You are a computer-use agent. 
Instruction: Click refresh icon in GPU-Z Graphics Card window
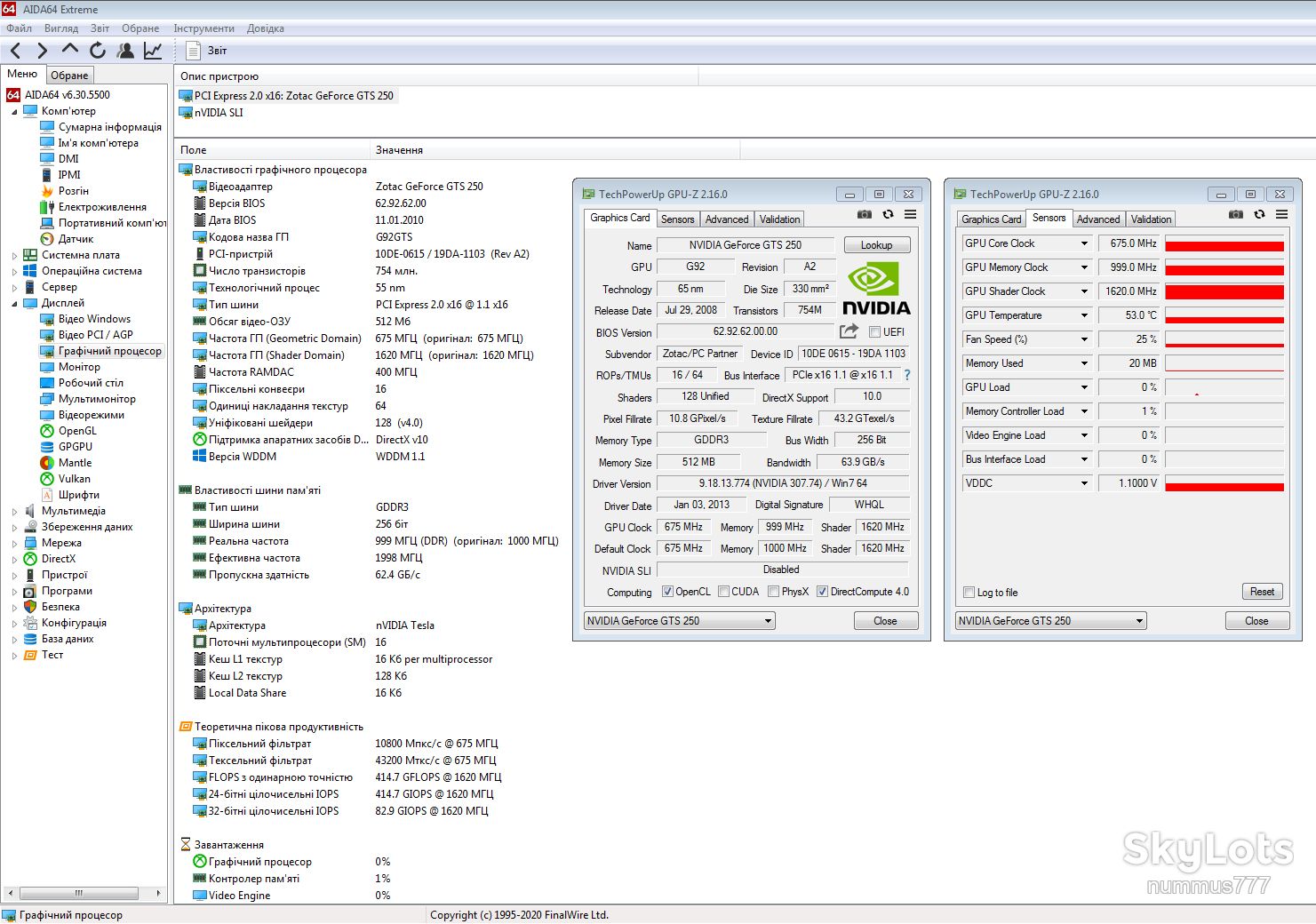[x=888, y=214]
